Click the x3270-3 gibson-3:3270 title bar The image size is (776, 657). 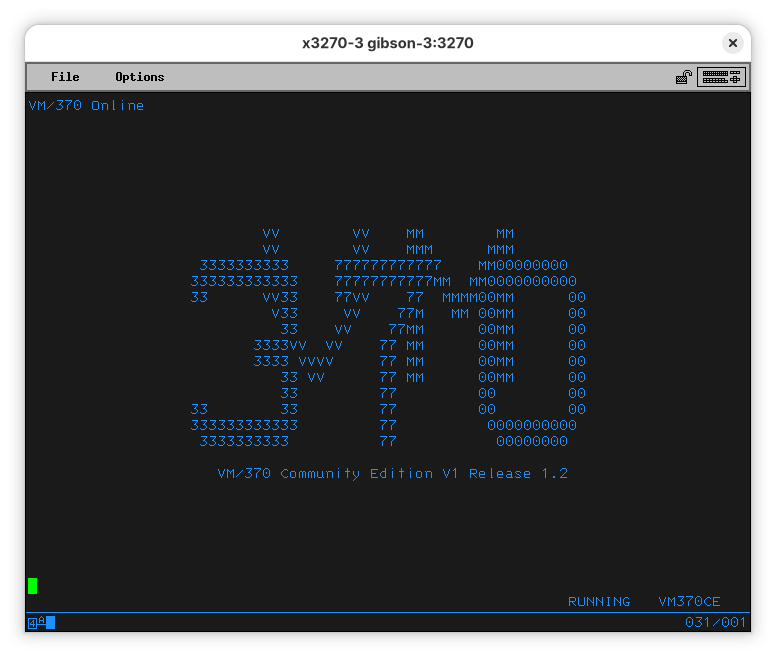click(x=387, y=43)
